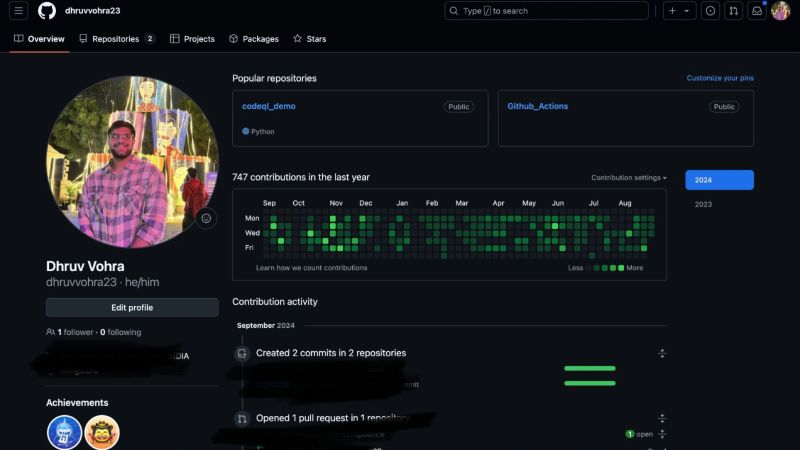
Task: Click the Projects table icon
Action: click(x=174, y=39)
